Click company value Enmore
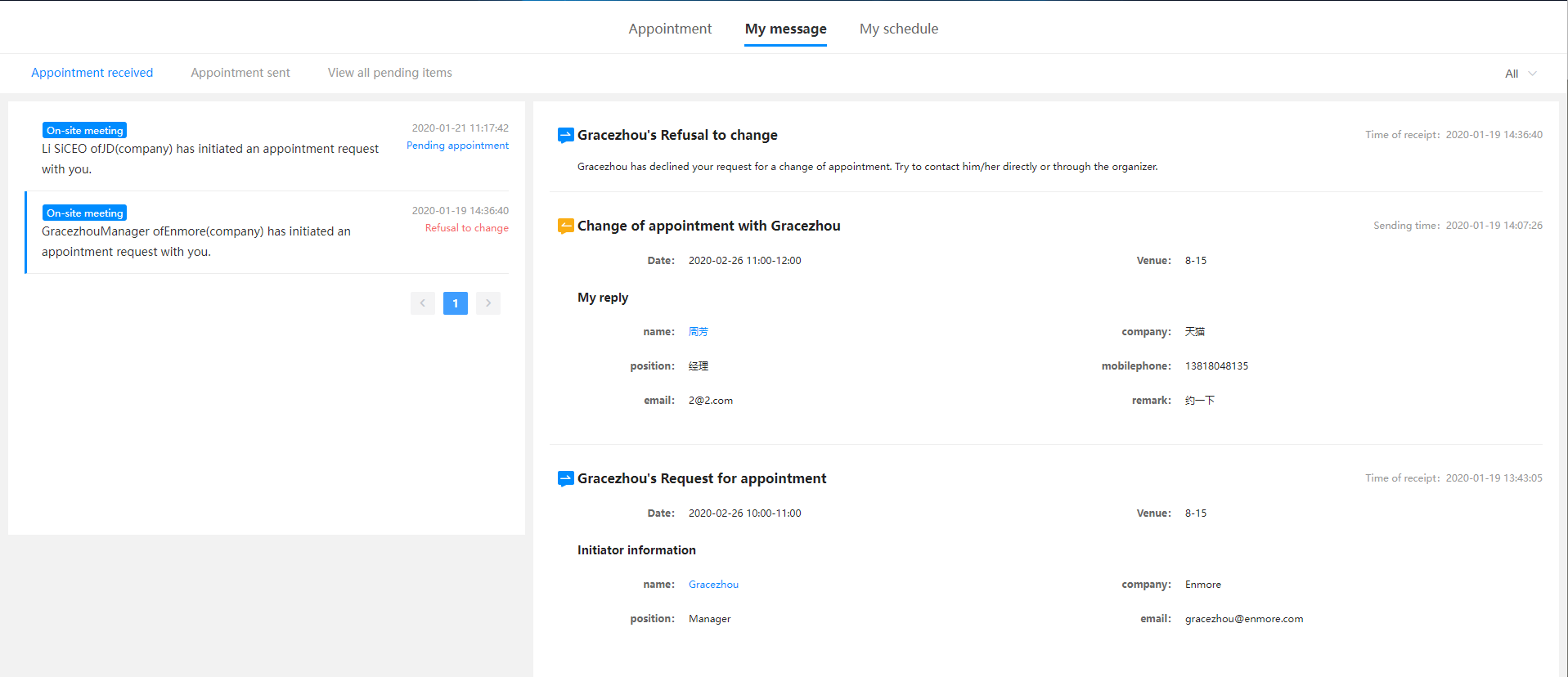The image size is (1568, 677). pyautogui.click(x=1202, y=585)
